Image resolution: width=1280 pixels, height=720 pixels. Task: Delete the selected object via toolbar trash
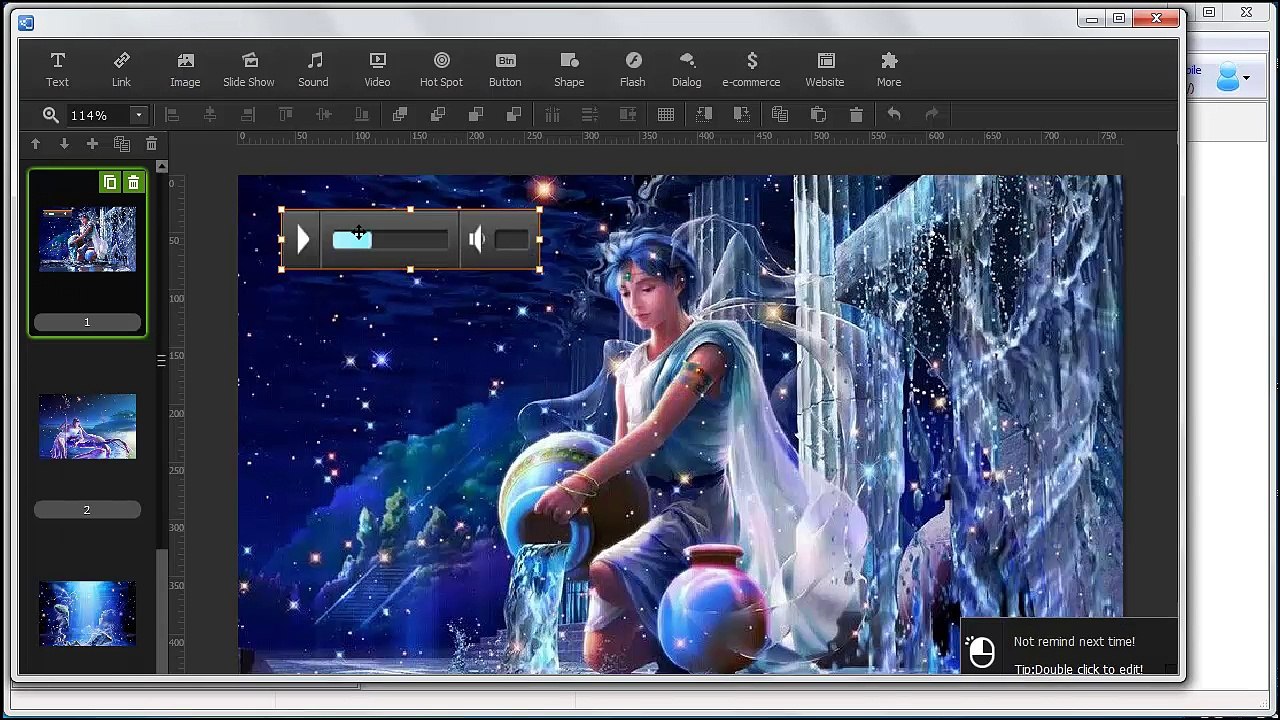(856, 115)
